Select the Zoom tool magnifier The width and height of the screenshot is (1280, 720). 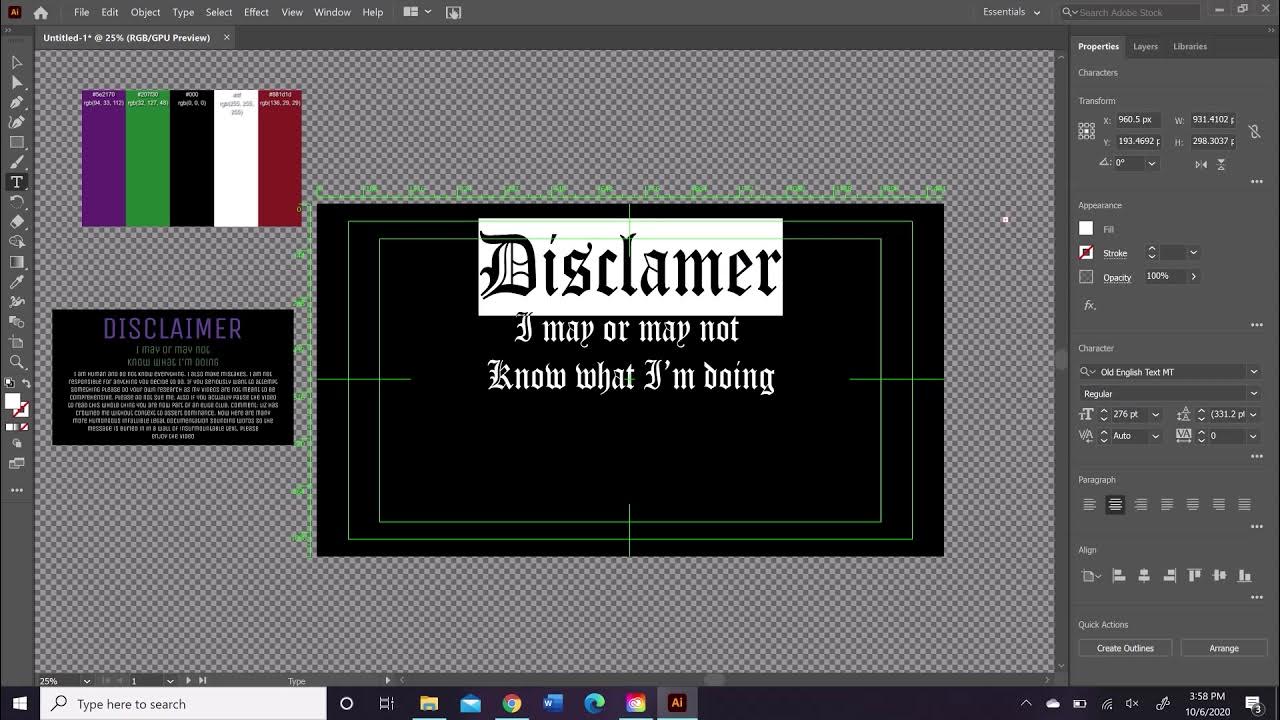(17, 362)
